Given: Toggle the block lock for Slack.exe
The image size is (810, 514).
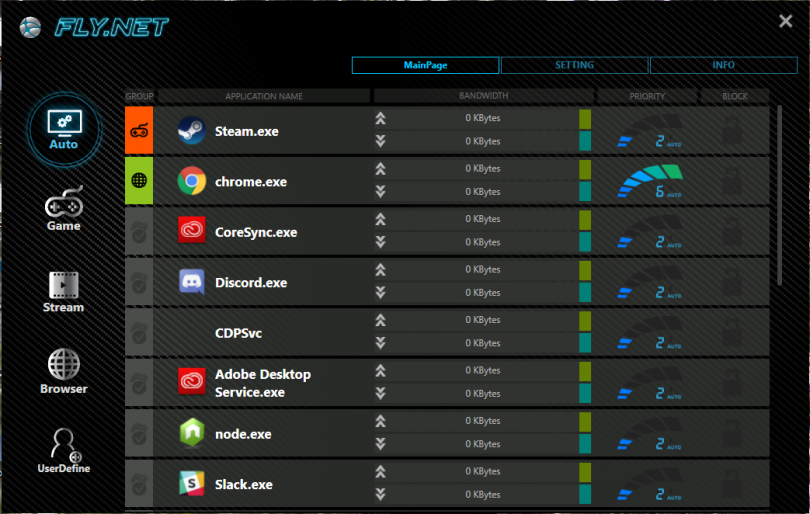Looking at the screenshot, I should [733, 484].
